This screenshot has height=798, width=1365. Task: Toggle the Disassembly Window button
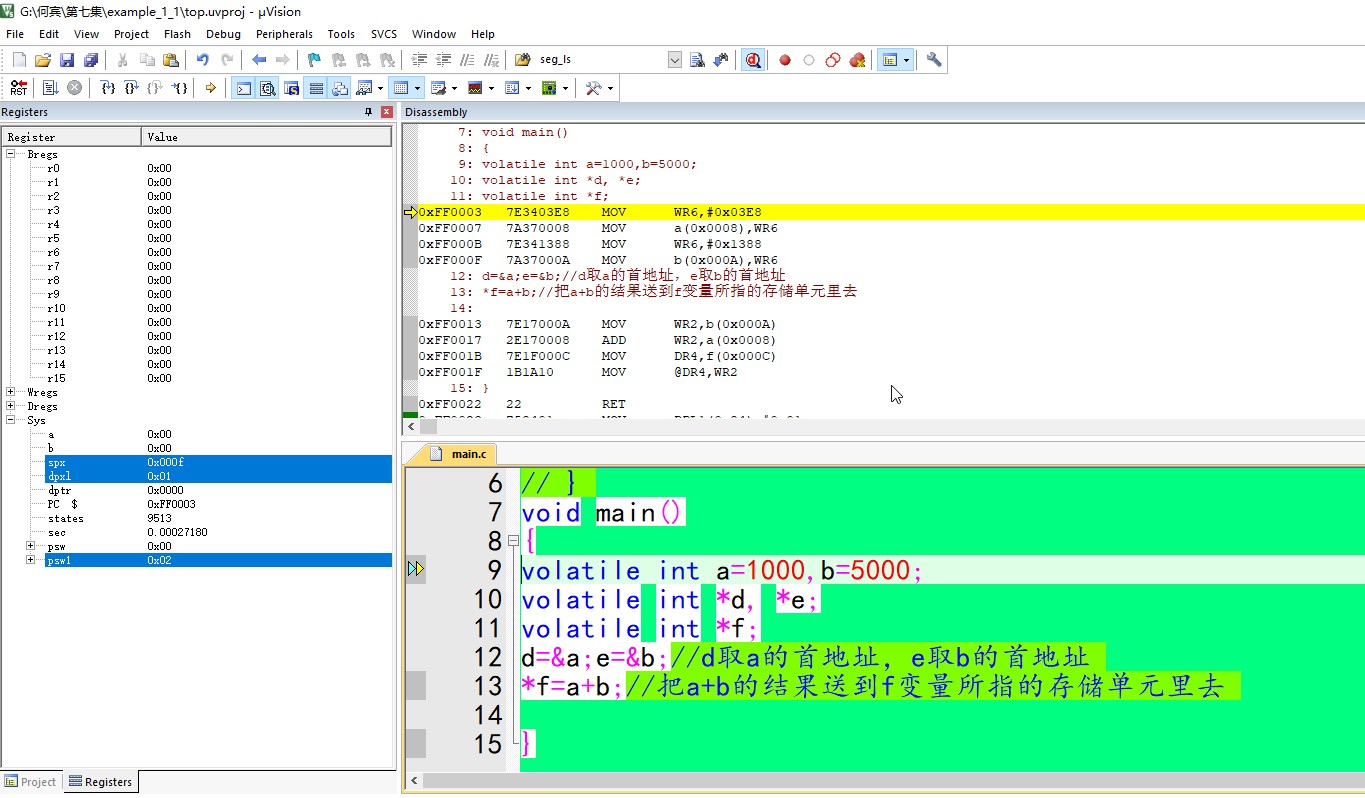(268, 88)
